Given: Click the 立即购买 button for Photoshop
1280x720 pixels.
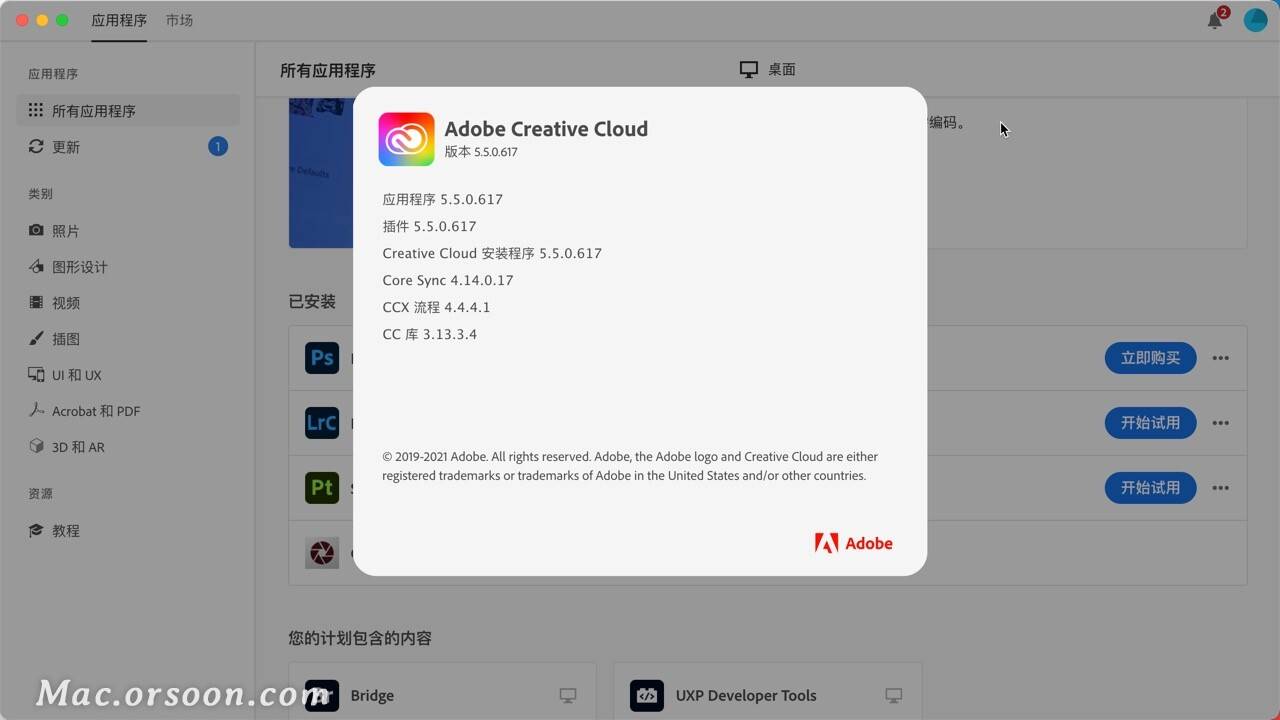Looking at the screenshot, I should coord(1150,357).
